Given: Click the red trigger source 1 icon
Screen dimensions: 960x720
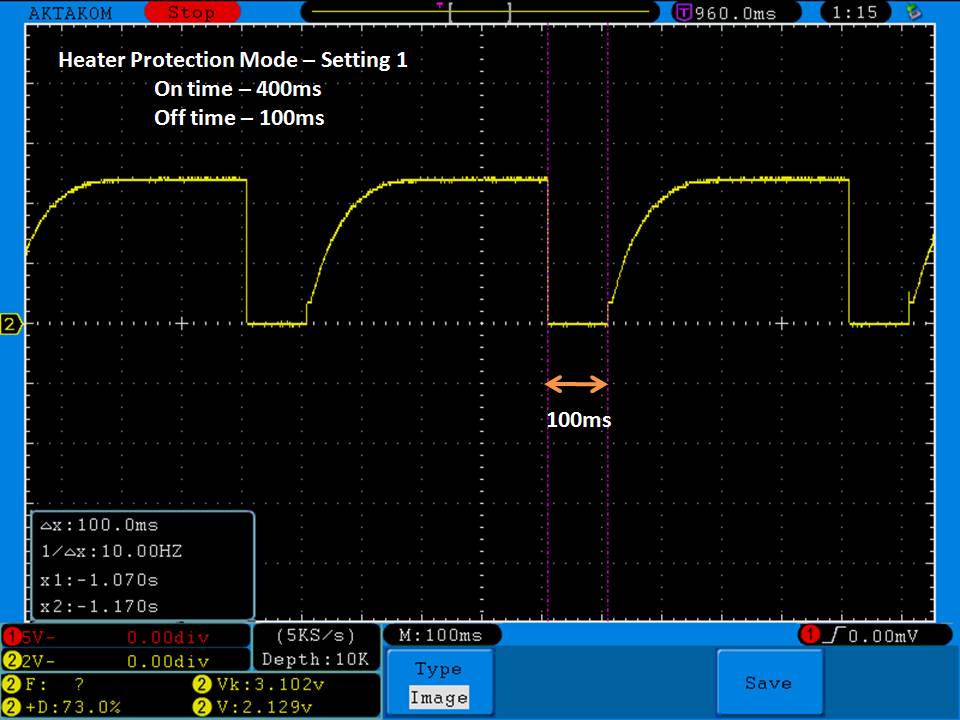Looking at the screenshot, I should pyautogui.click(x=808, y=636).
